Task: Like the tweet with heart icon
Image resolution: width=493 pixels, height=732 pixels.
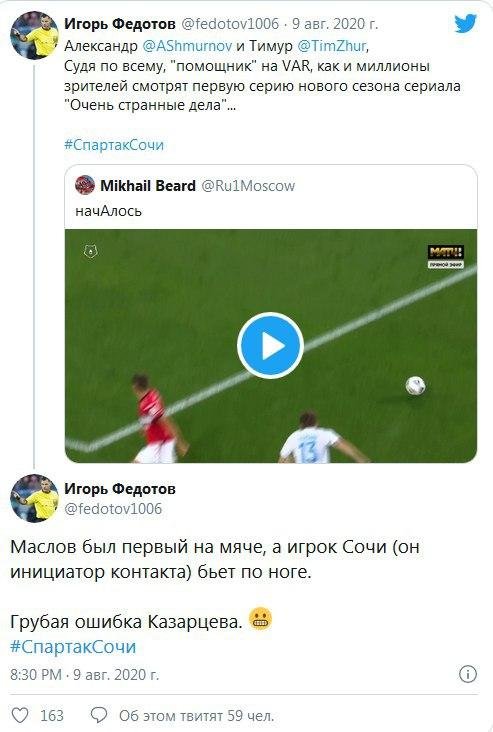Action: coord(20,715)
